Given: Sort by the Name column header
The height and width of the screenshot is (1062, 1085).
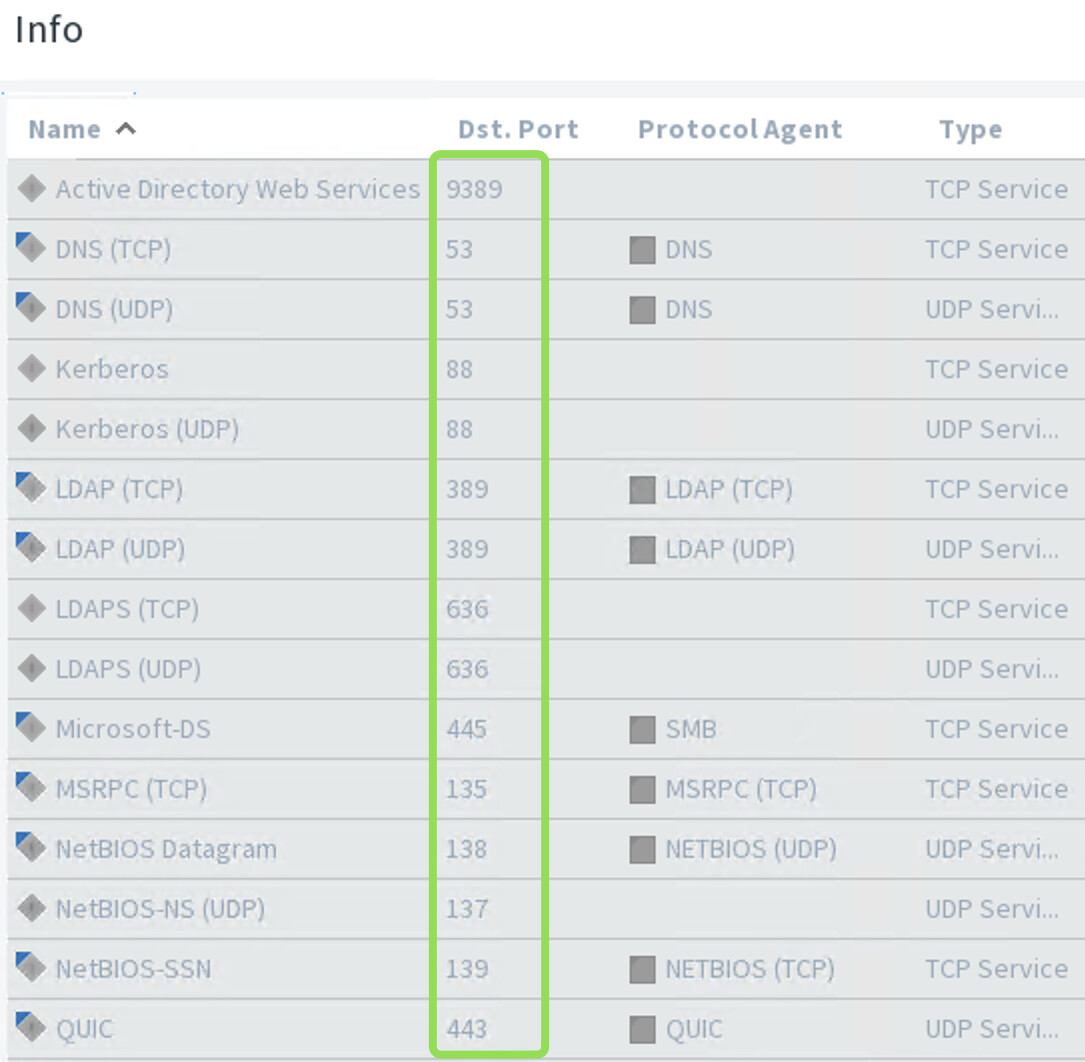Looking at the screenshot, I should pyautogui.click(x=65, y=129).
